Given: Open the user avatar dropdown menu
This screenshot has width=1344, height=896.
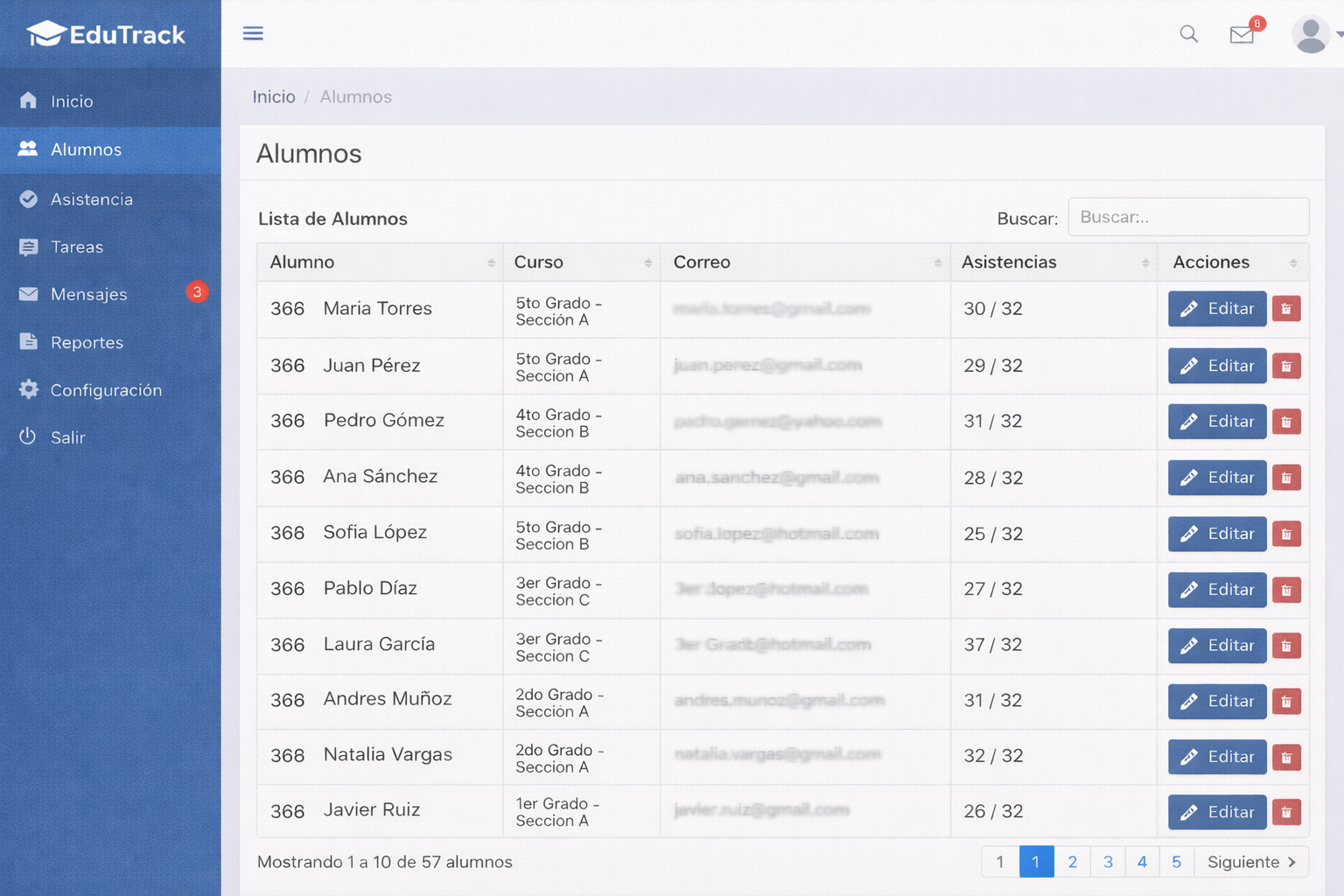Looking at the screenshot, I should (1310, 34).
